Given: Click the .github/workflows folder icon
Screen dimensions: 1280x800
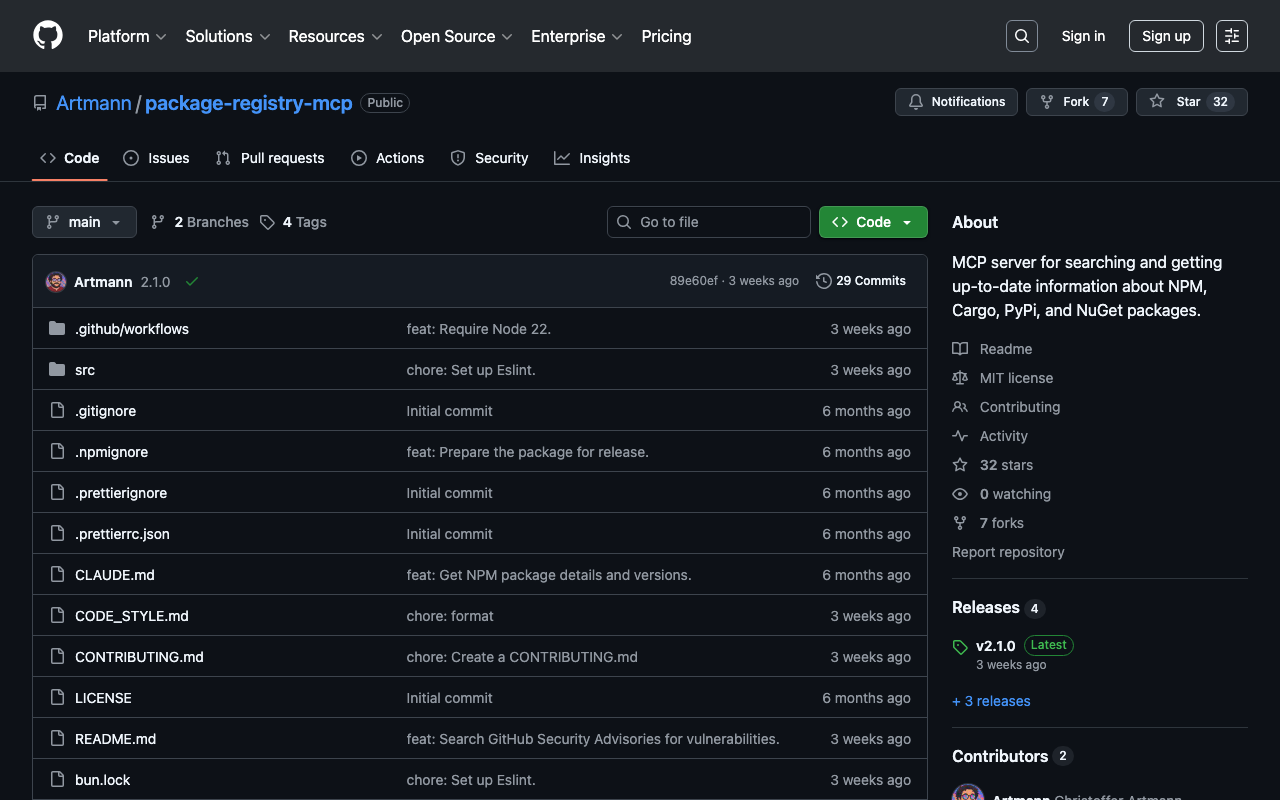Looking at the screenshot, I should click(57, 329).
